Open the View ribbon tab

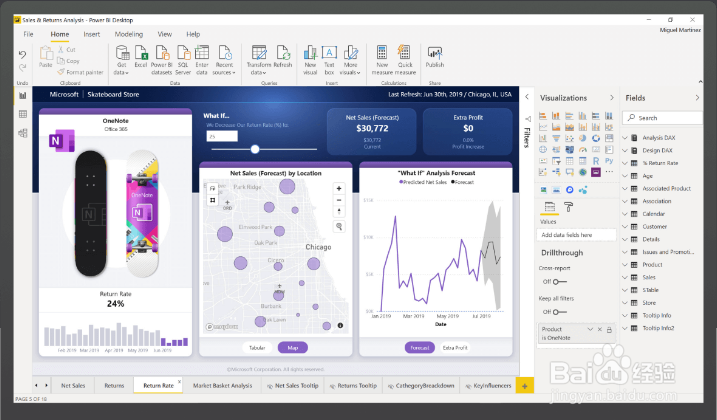point(165,34)
